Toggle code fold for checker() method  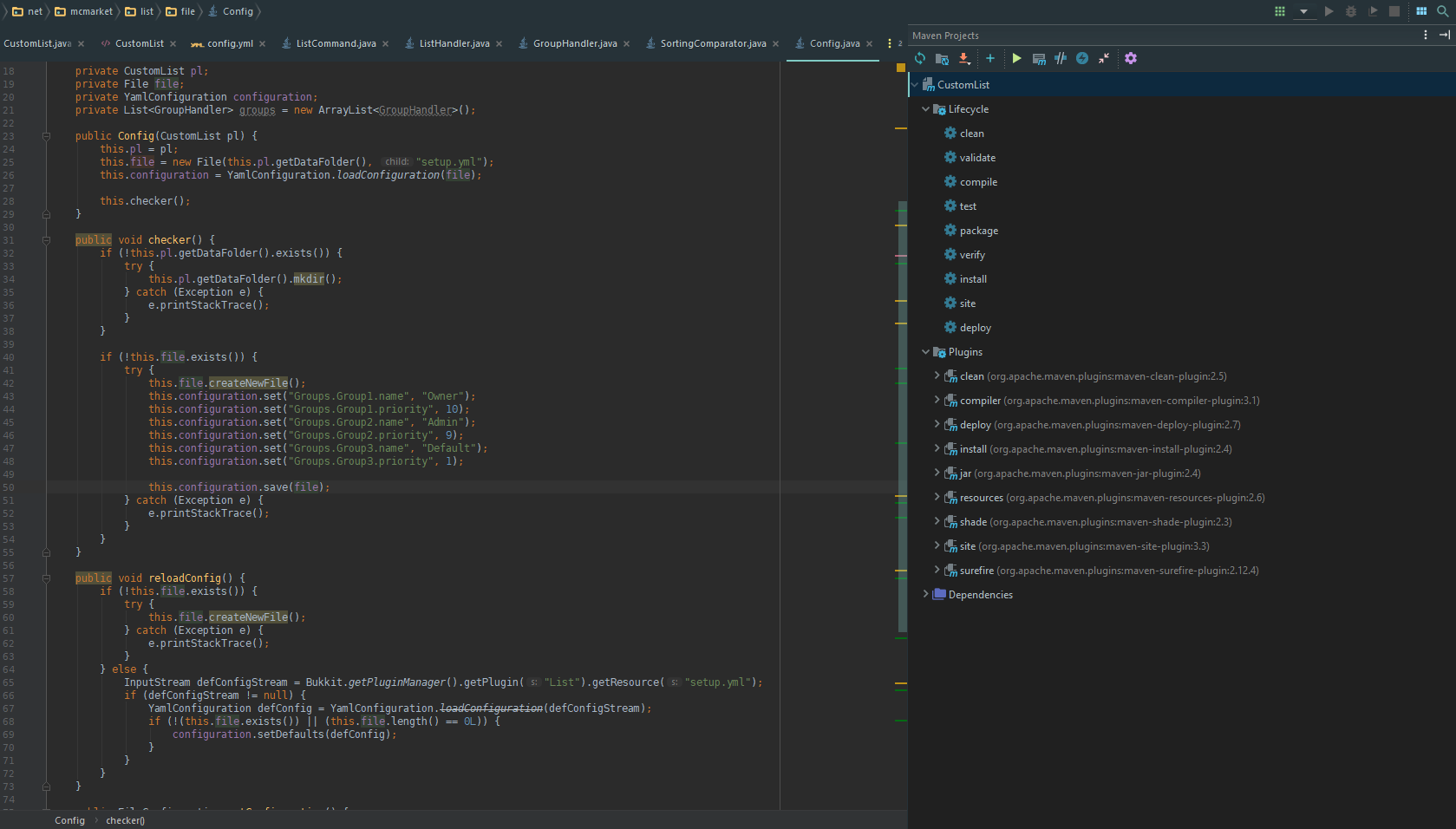47,240
